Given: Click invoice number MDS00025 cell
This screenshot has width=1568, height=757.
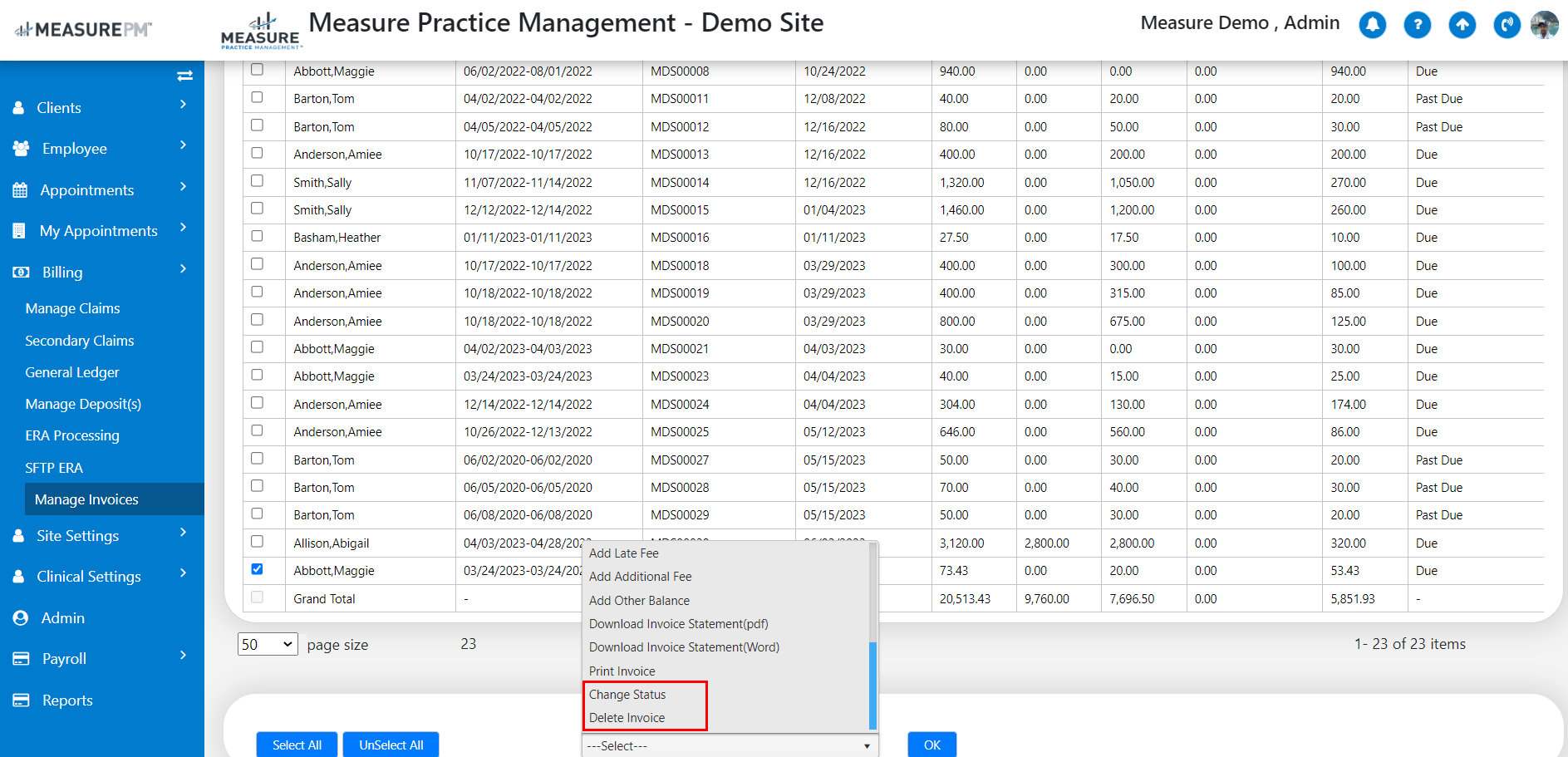Looking at the screenshot, I should (x=719, y=432).
